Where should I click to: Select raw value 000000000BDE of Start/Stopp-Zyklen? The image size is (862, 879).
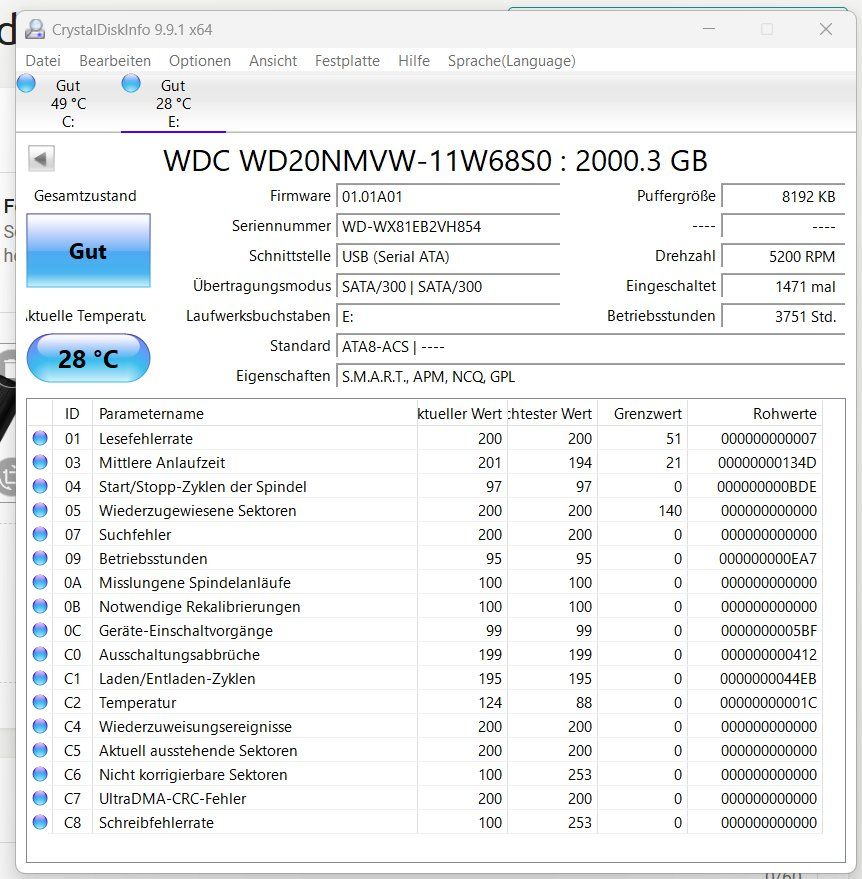point(767,487)
